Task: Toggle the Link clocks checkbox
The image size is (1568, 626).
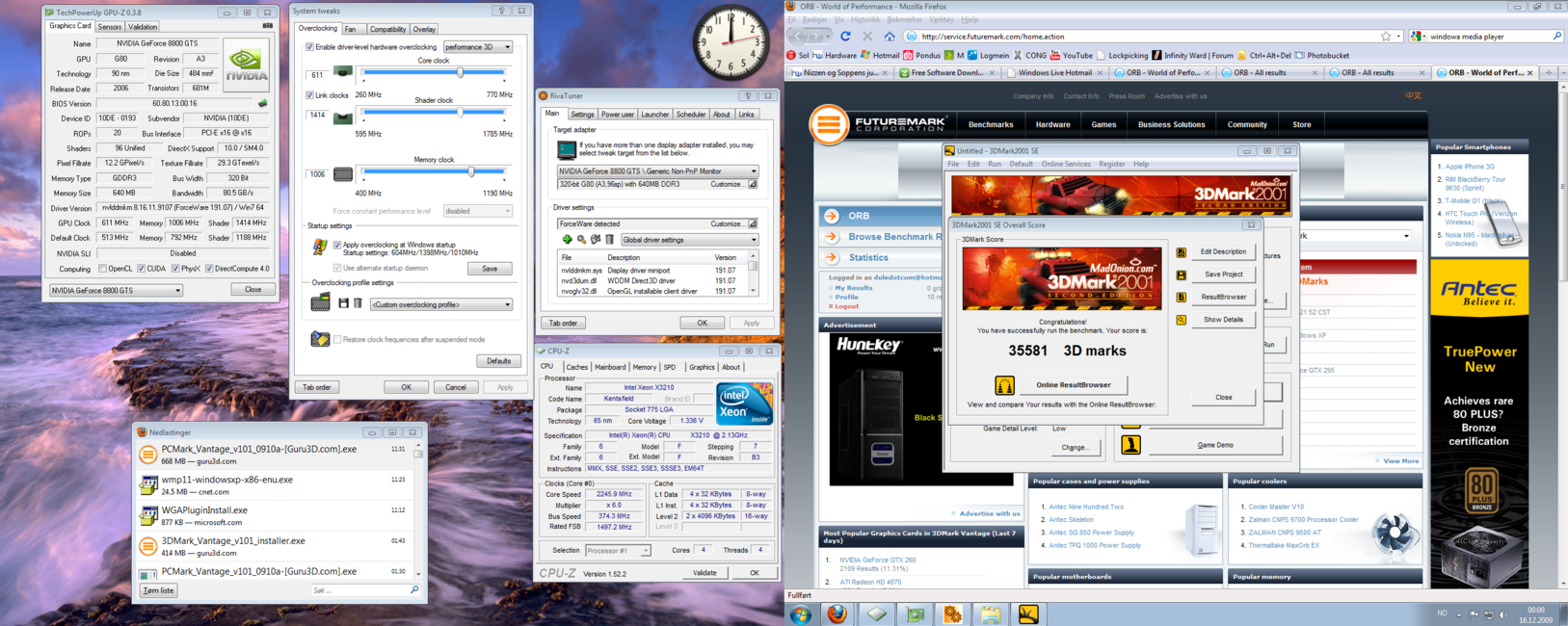Action: point(309,95)
